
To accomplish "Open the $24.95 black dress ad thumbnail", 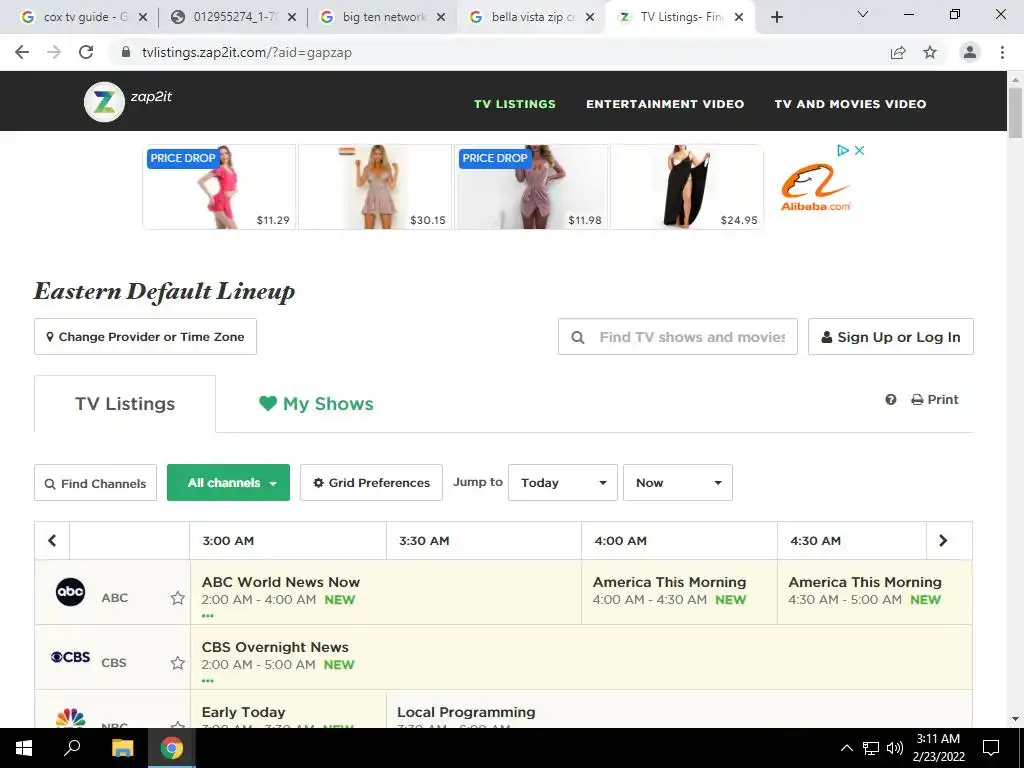I will point(686,187).
